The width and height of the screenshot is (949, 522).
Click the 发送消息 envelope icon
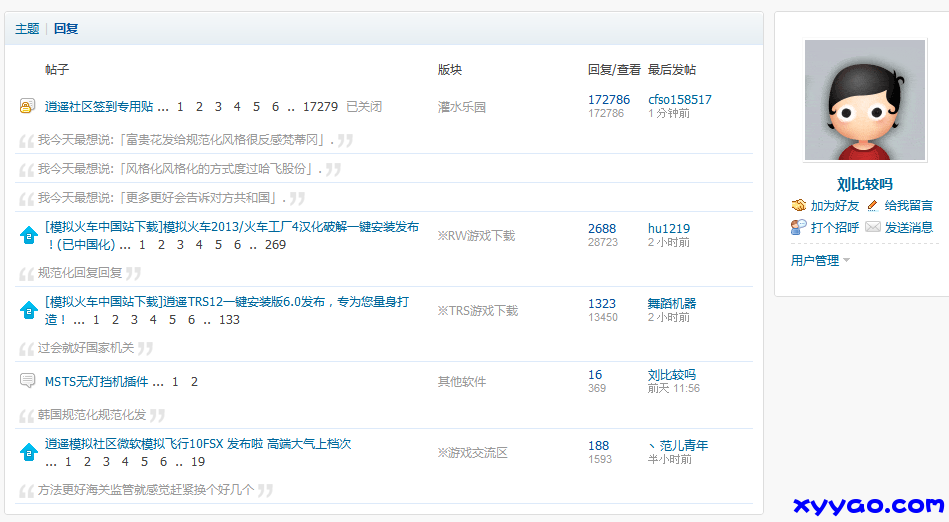click(x=873, y=227)
